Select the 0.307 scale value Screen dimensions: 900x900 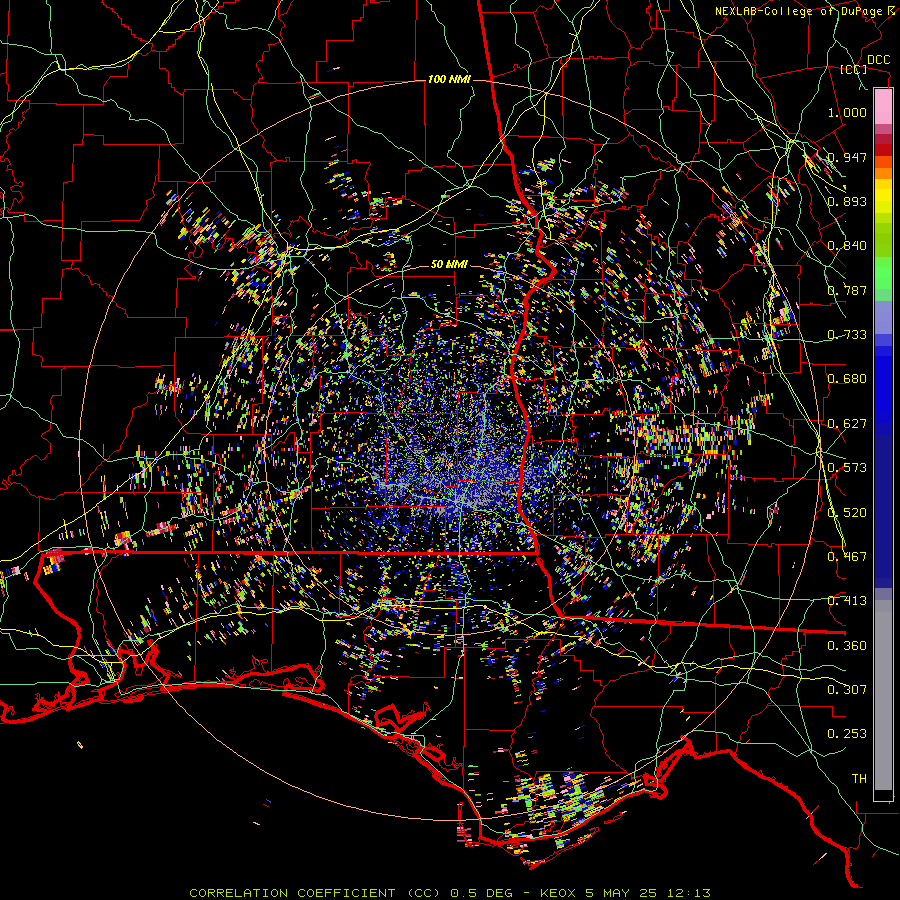tap(847, 689)
